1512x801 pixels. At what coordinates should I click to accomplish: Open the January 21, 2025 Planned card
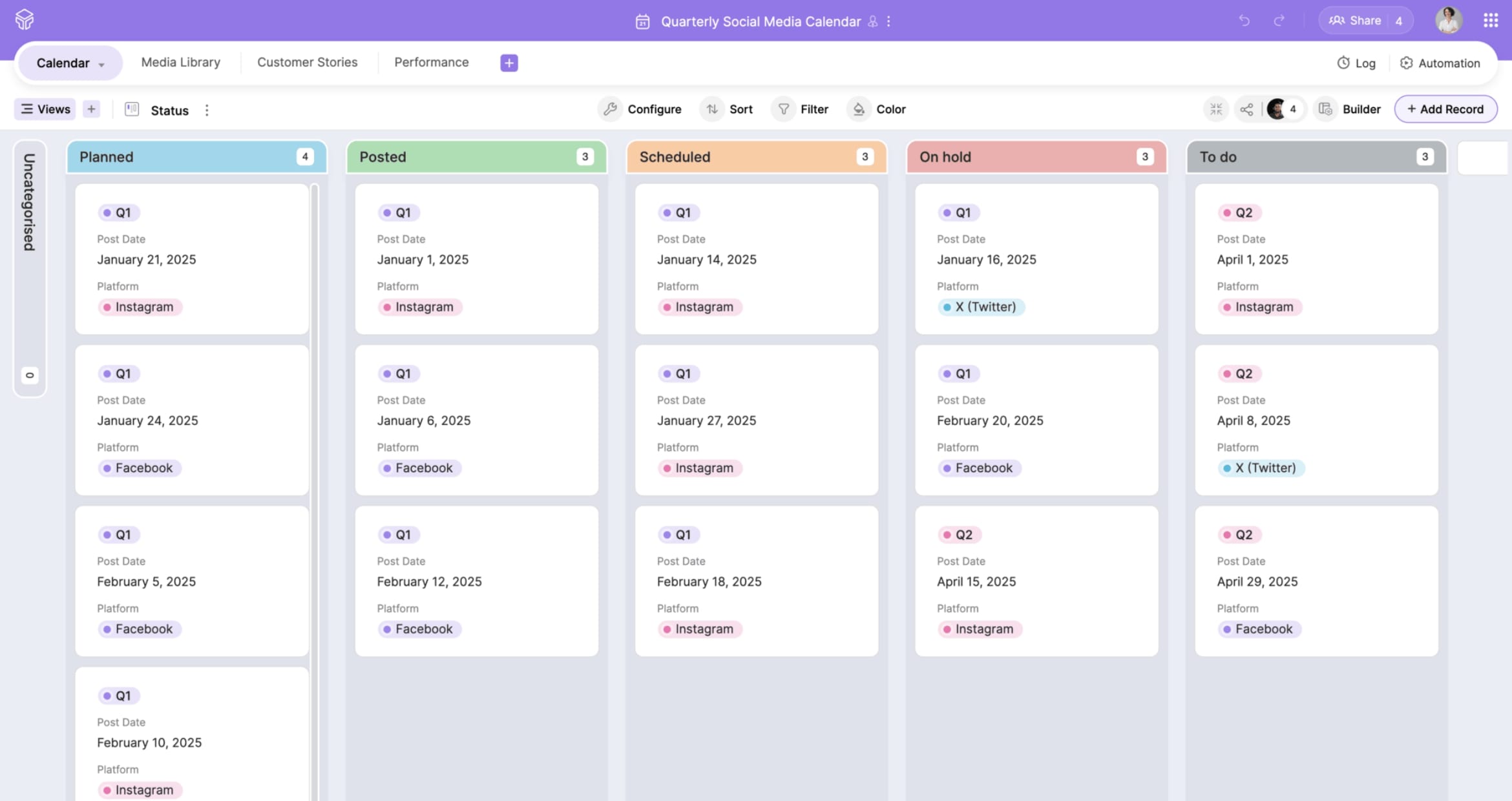coord(192,259)
